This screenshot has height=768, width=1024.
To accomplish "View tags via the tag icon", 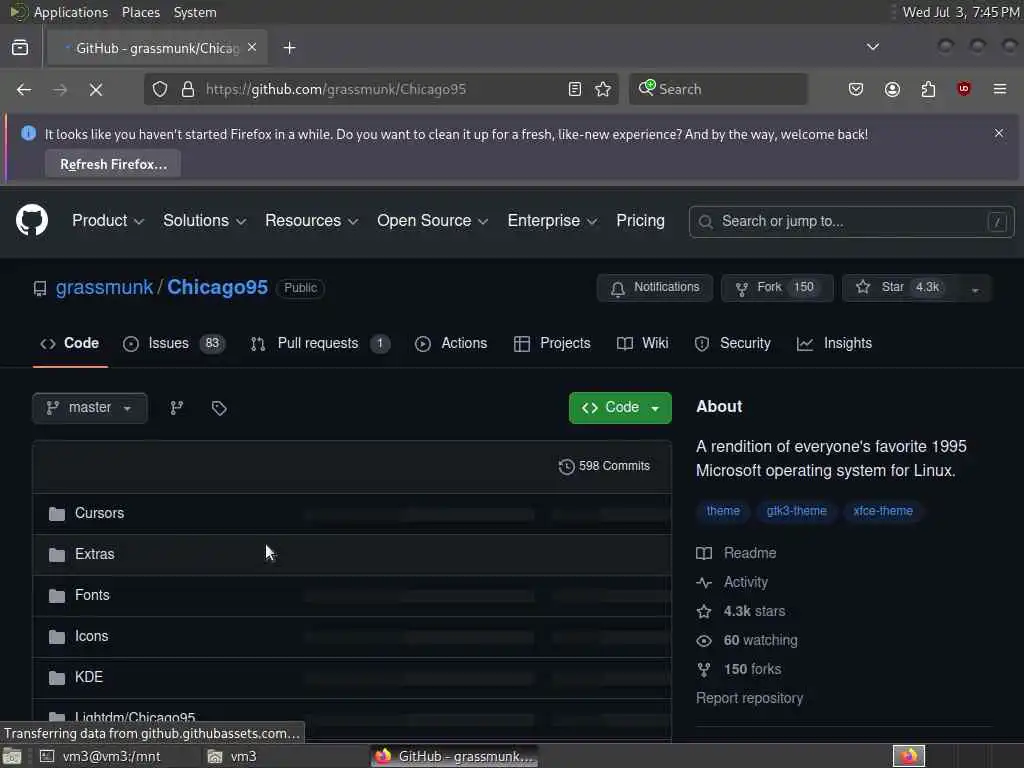I will pos(219,408).
